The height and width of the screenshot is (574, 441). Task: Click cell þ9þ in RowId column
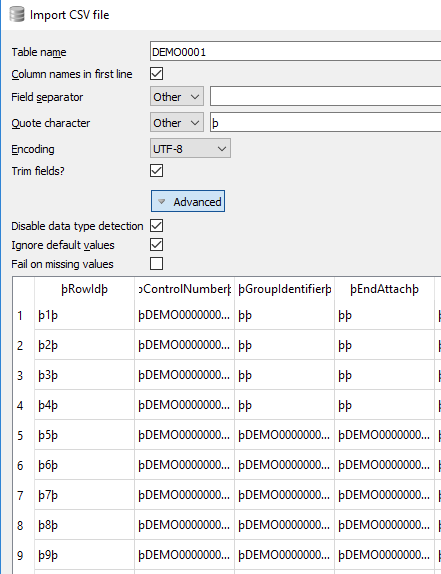(85, 555)
